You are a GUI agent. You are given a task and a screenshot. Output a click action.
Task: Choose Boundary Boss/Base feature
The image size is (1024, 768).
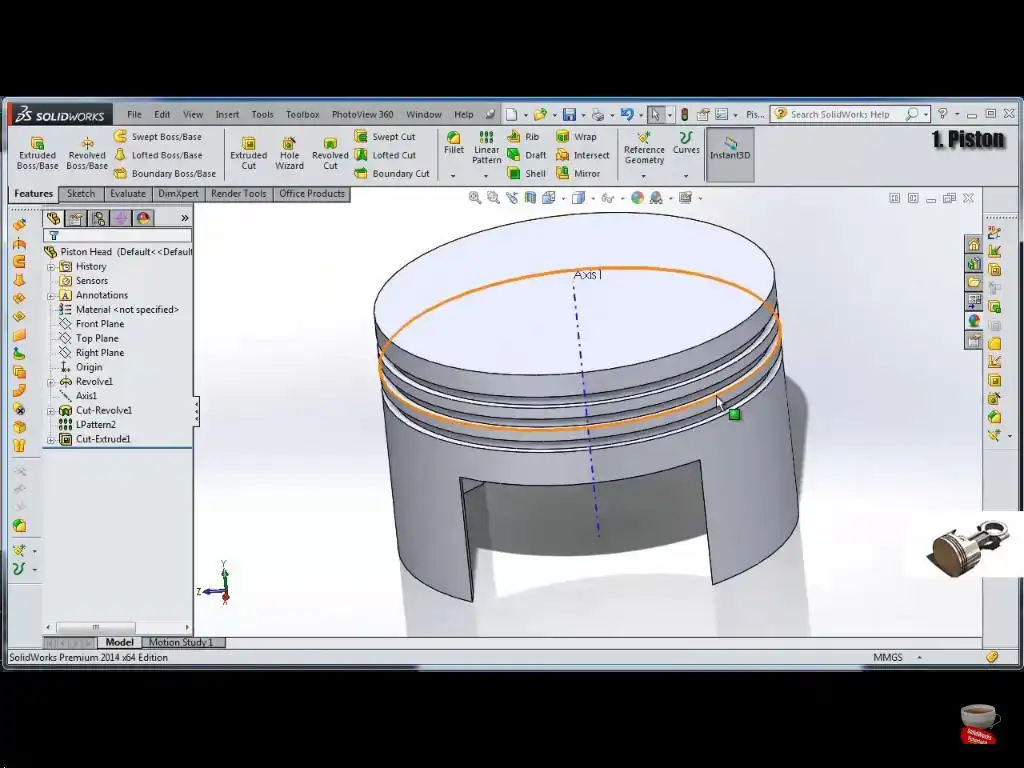click(165, 173)
